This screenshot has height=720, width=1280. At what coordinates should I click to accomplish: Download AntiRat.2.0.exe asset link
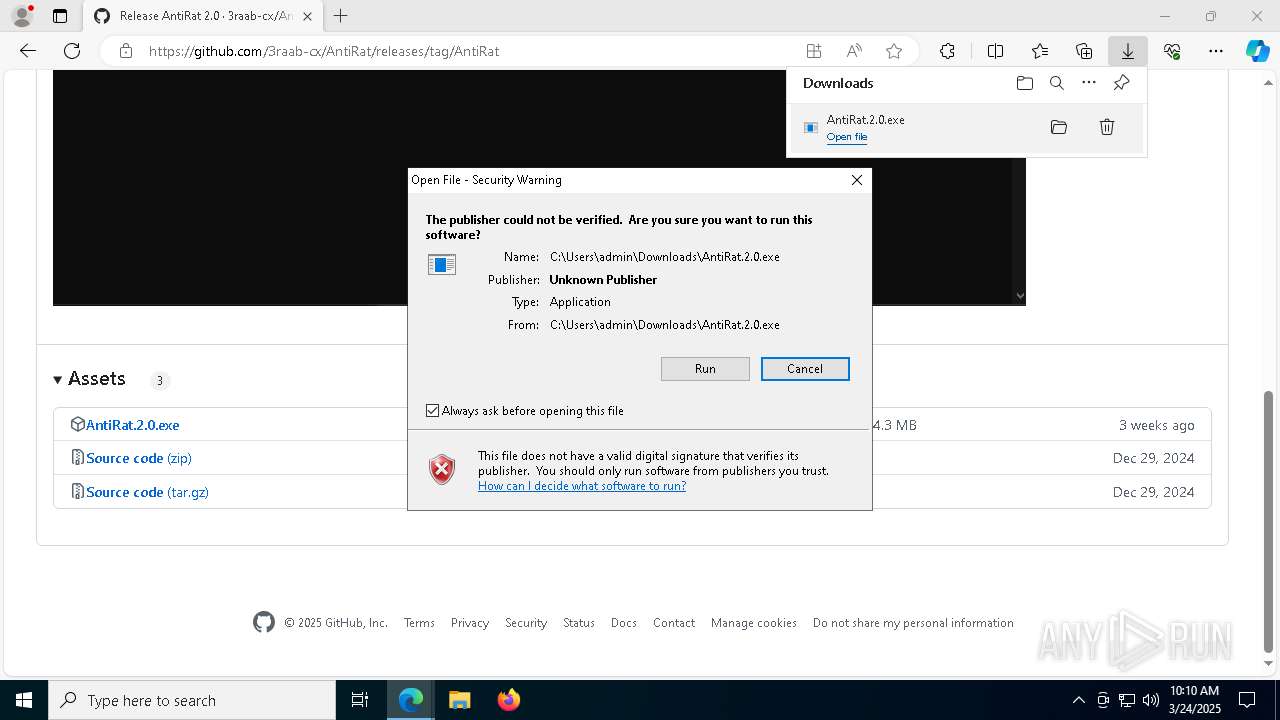click(132, 425)
